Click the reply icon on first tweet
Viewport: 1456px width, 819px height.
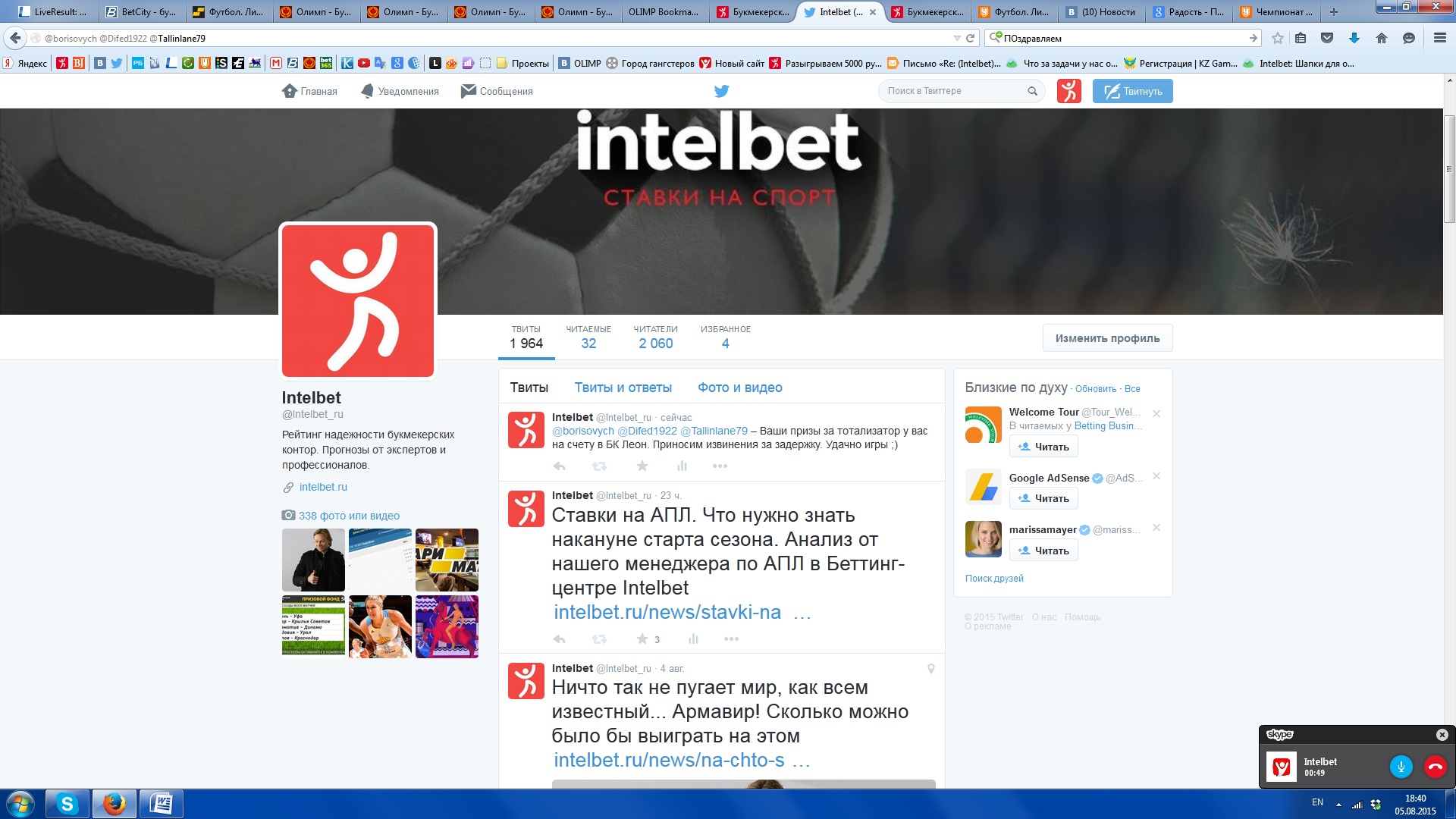pyautogui.click(x=559, y=466)
